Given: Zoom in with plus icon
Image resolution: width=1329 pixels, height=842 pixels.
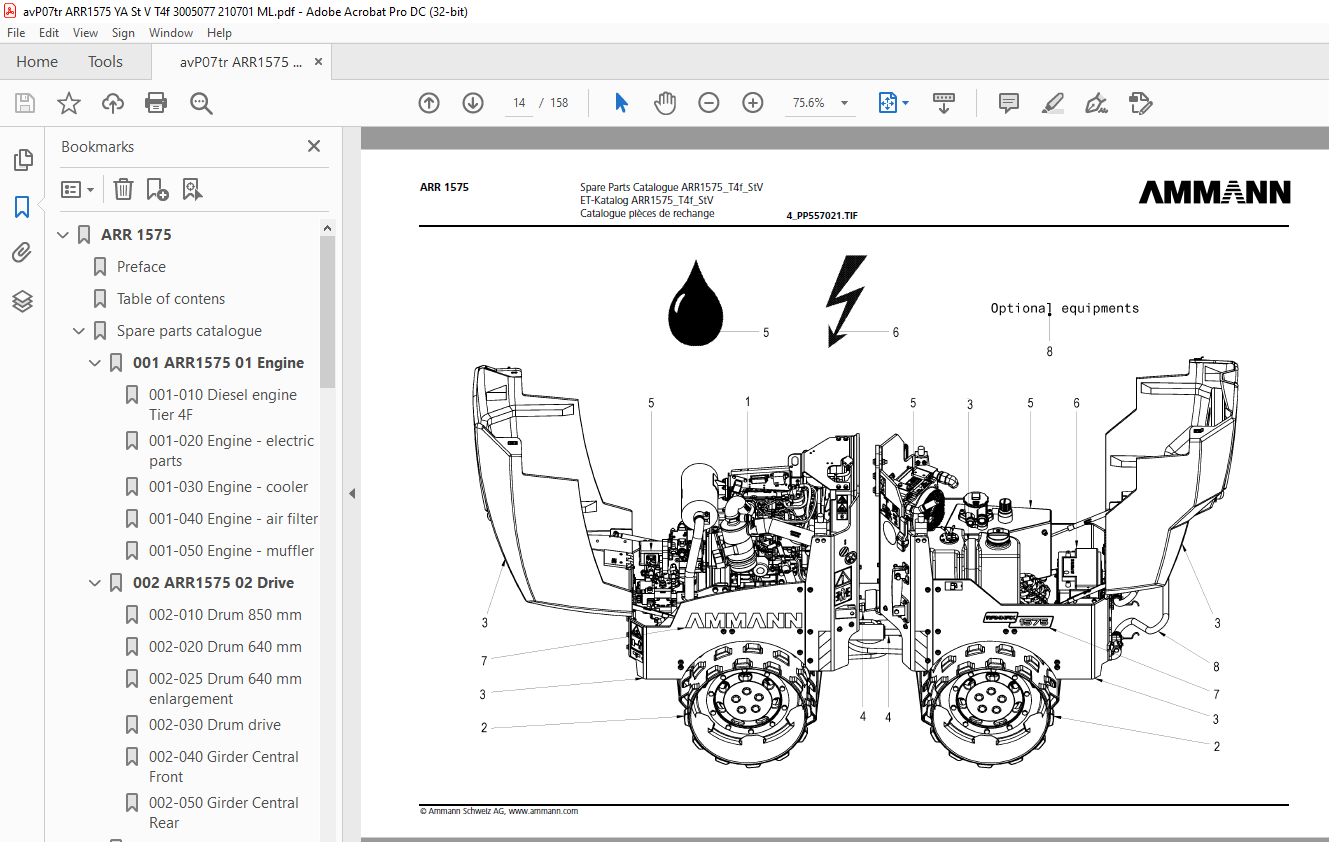Looking at the screenshot, I should [x=753, y=103].
